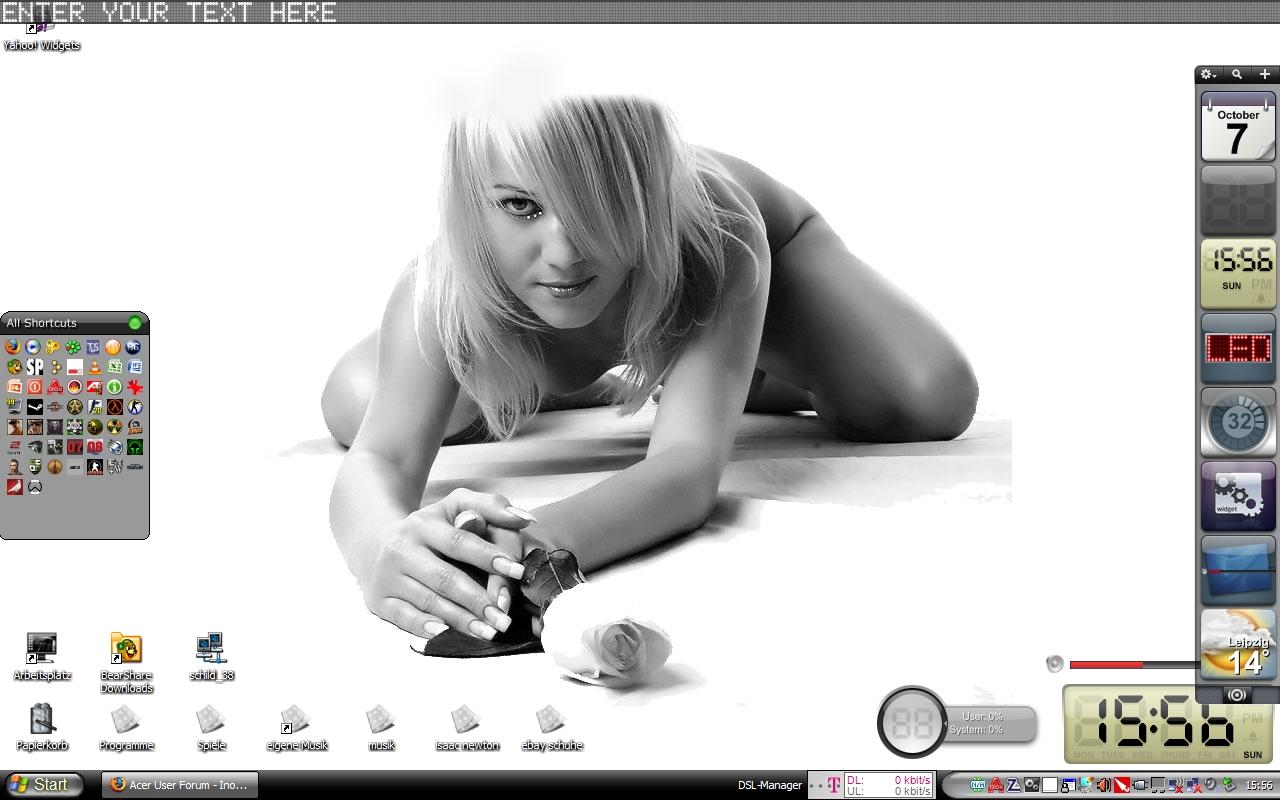Click the speaker icon beside the volume bar
The image size is (1280, 800).
(1054, 664)
